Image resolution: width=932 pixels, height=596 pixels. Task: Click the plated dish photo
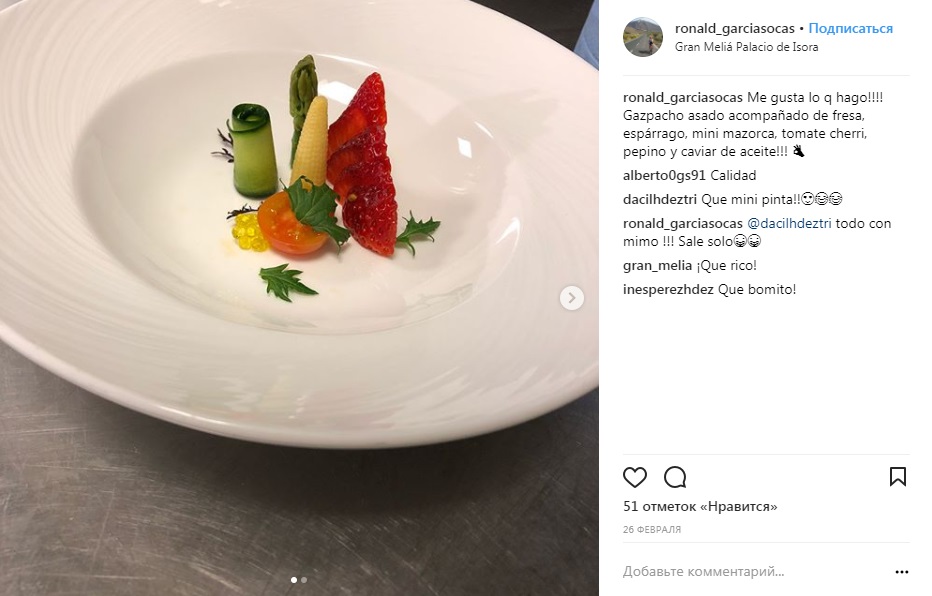(299, 298)
